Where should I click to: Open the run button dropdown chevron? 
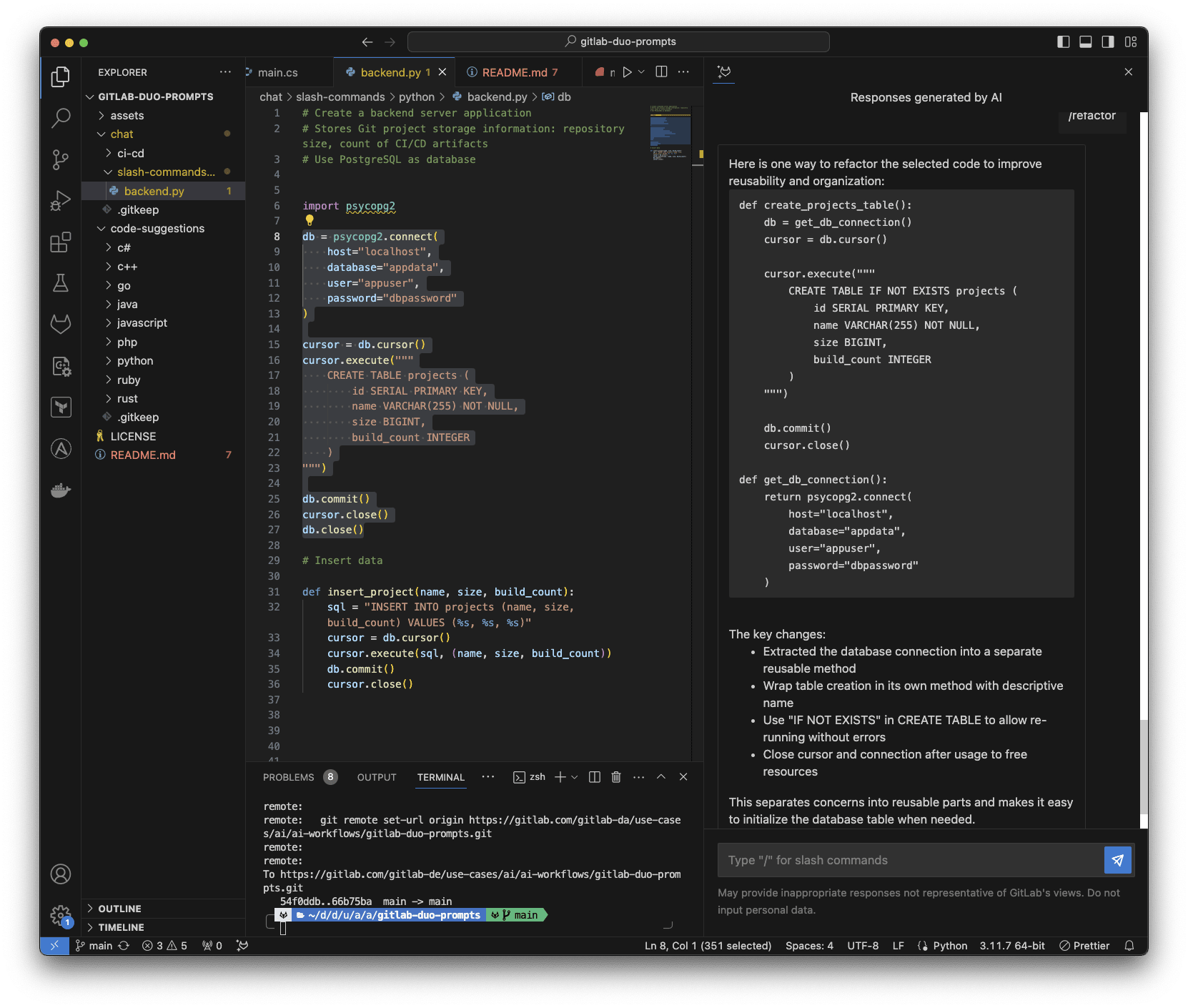pyautogui.click(x=641, y=71)
